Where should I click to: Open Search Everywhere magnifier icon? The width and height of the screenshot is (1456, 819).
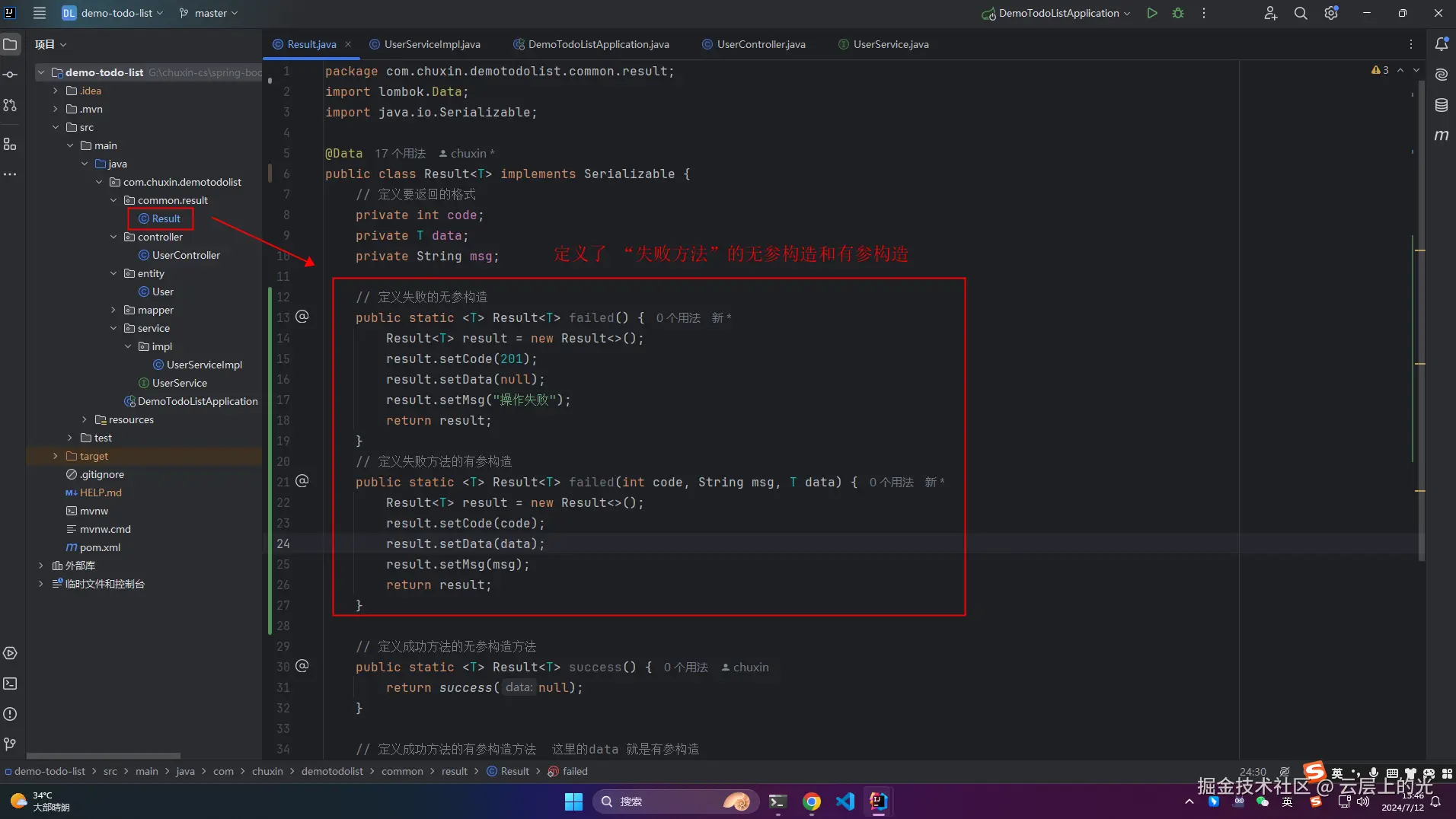[1301, 13]
